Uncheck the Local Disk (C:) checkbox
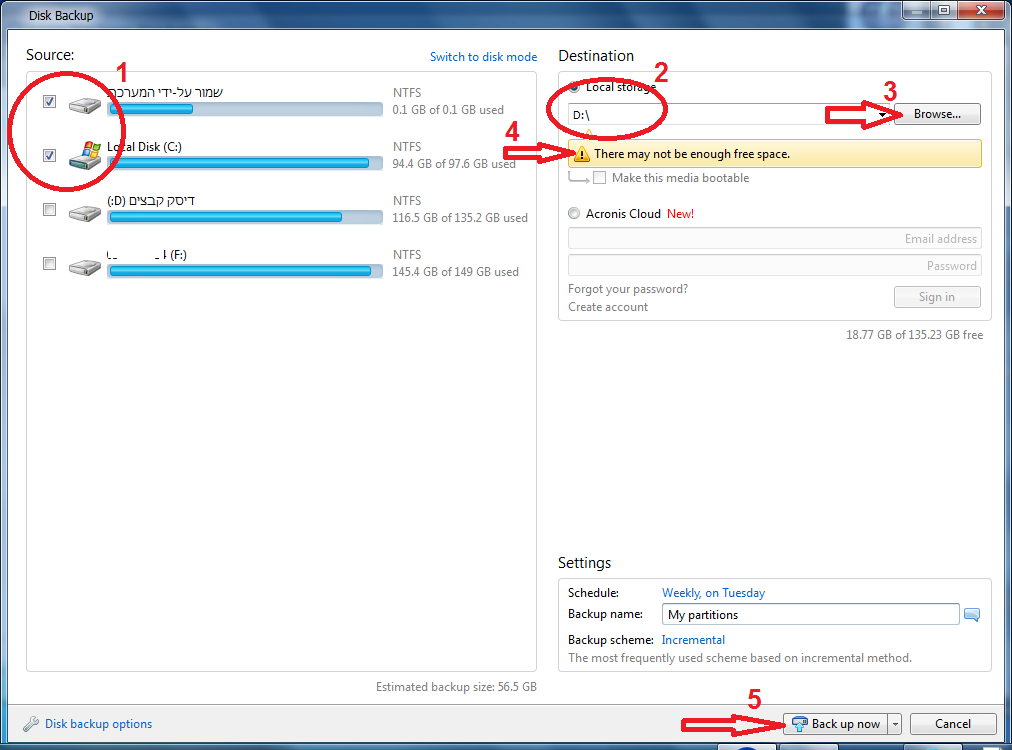 (49, 156)
